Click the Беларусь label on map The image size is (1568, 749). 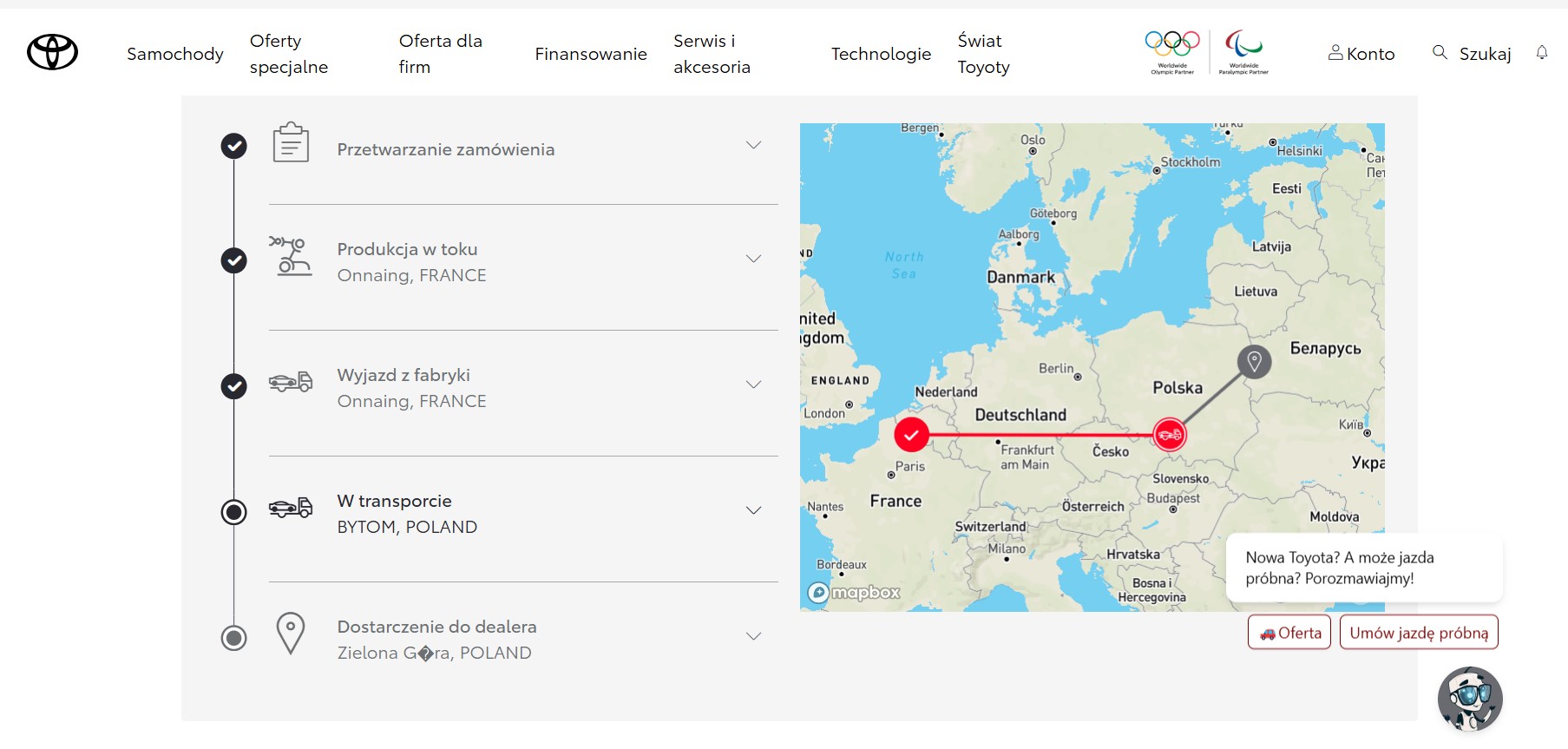coord(1326,348)
